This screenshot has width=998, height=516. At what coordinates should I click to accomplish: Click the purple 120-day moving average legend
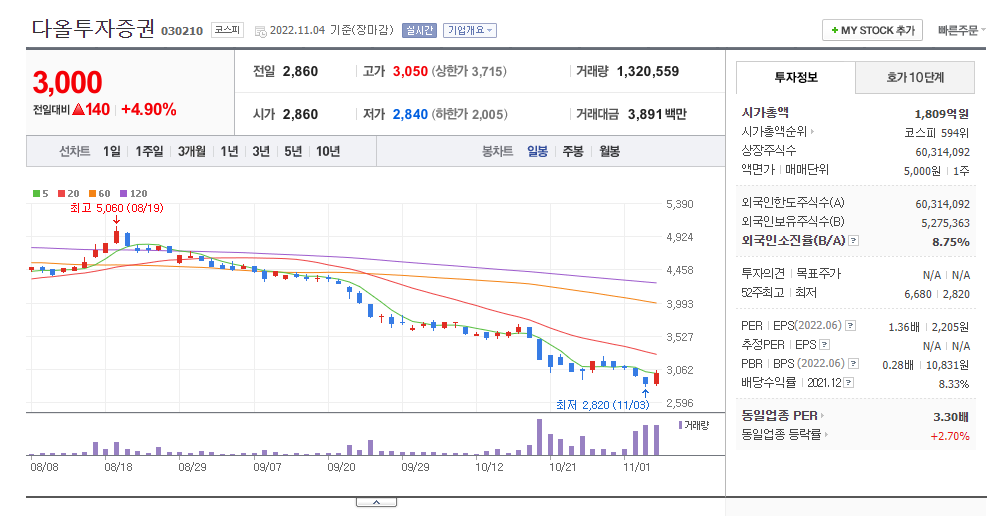[x=134, y=193]
